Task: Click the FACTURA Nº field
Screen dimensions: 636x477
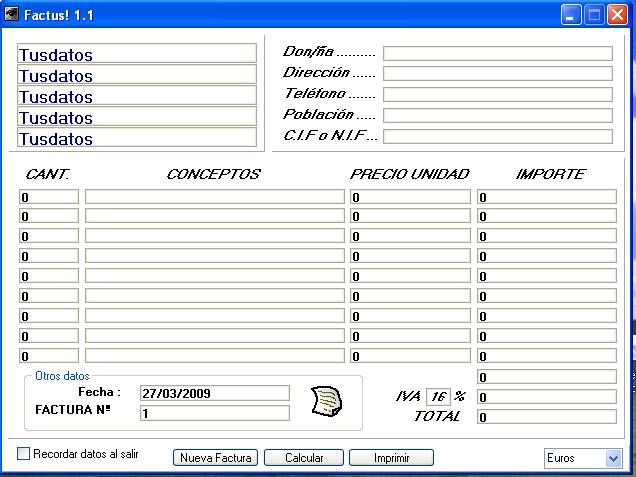Action: [215, 413]
